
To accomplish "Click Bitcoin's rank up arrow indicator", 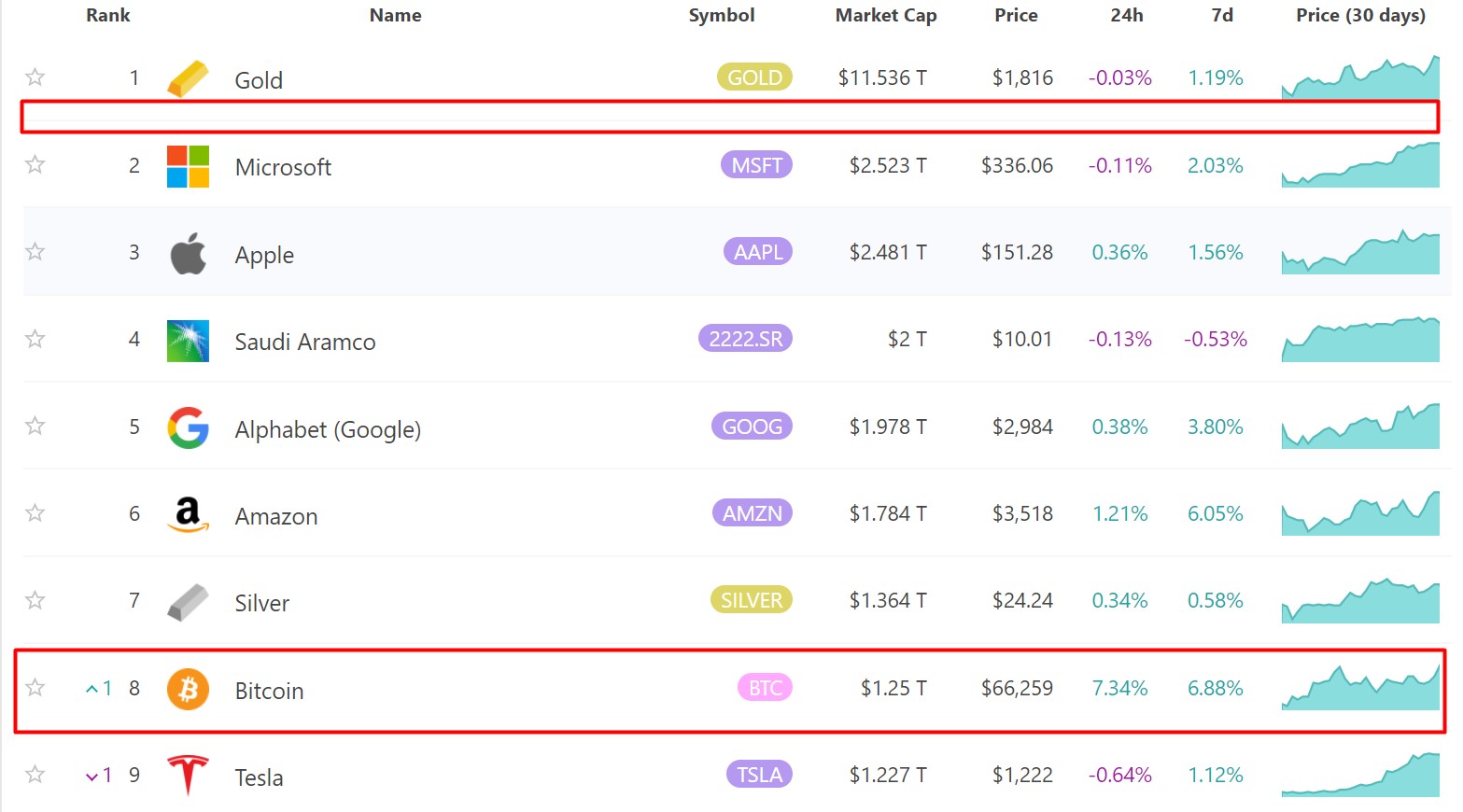I will coord(98,689).
